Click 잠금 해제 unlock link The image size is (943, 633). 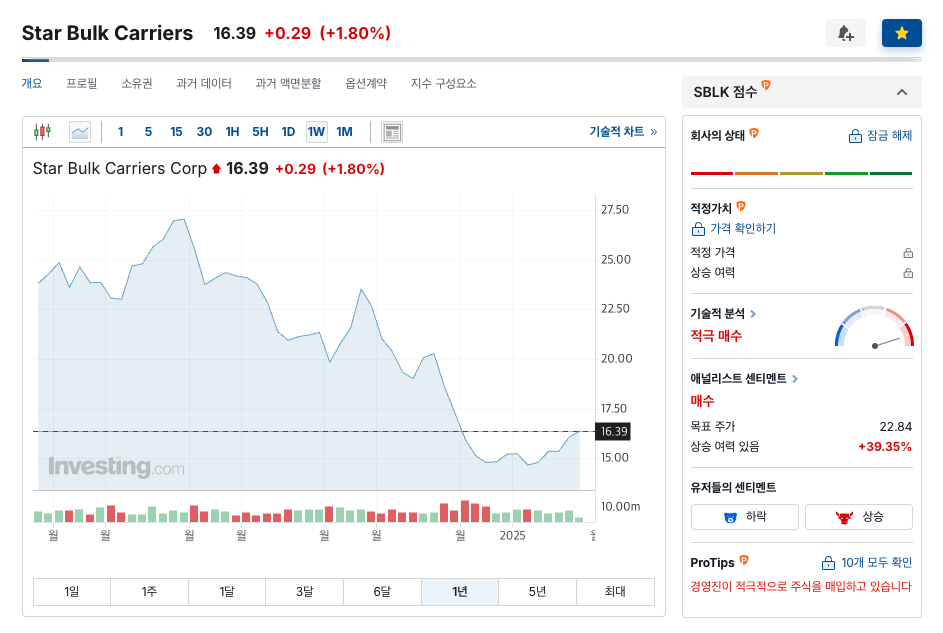point(880,136)
